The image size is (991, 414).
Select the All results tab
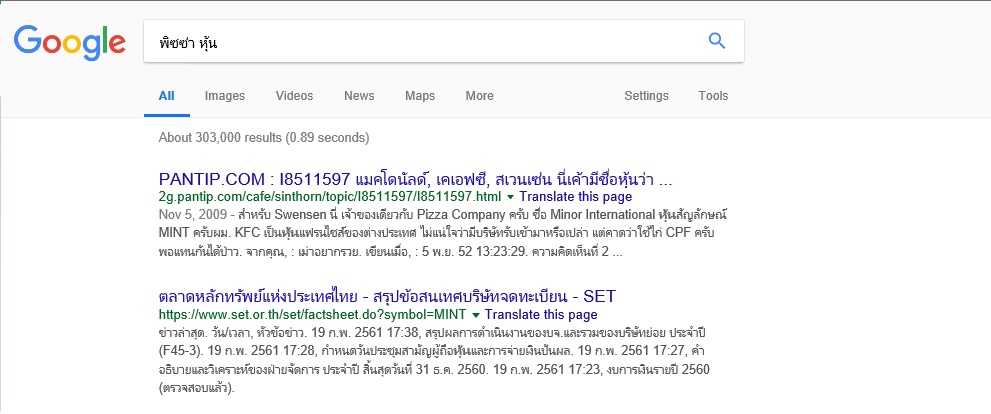pyautogui.click(x=167, y=96)
